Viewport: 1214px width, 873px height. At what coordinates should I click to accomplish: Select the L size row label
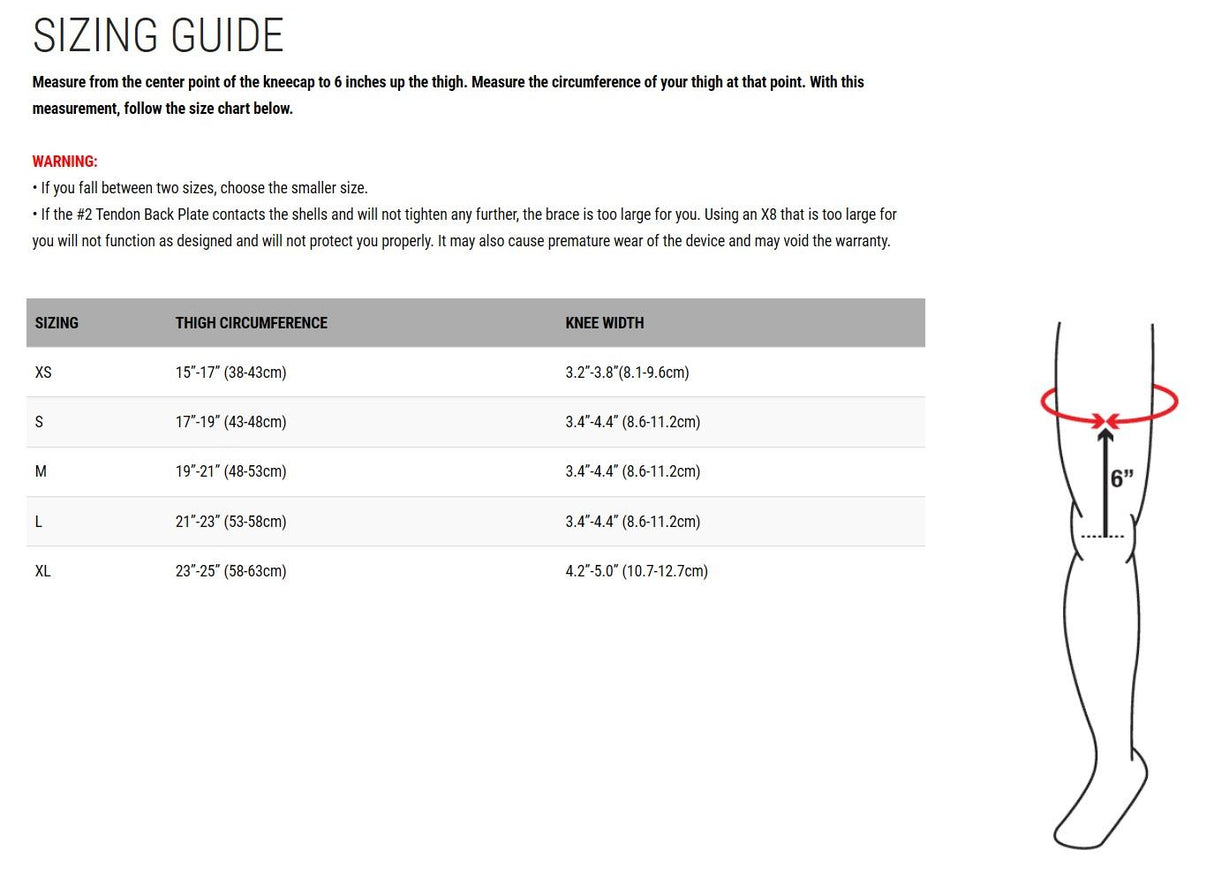pos(39,521)
